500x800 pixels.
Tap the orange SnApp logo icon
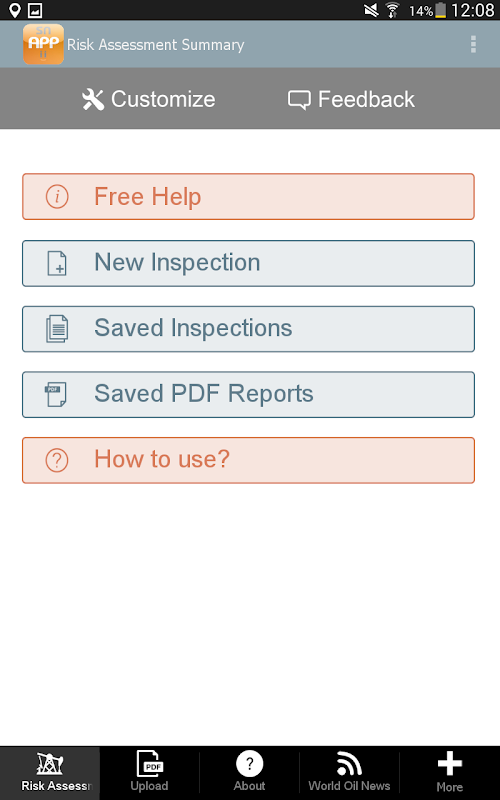[x=43, y=44]
